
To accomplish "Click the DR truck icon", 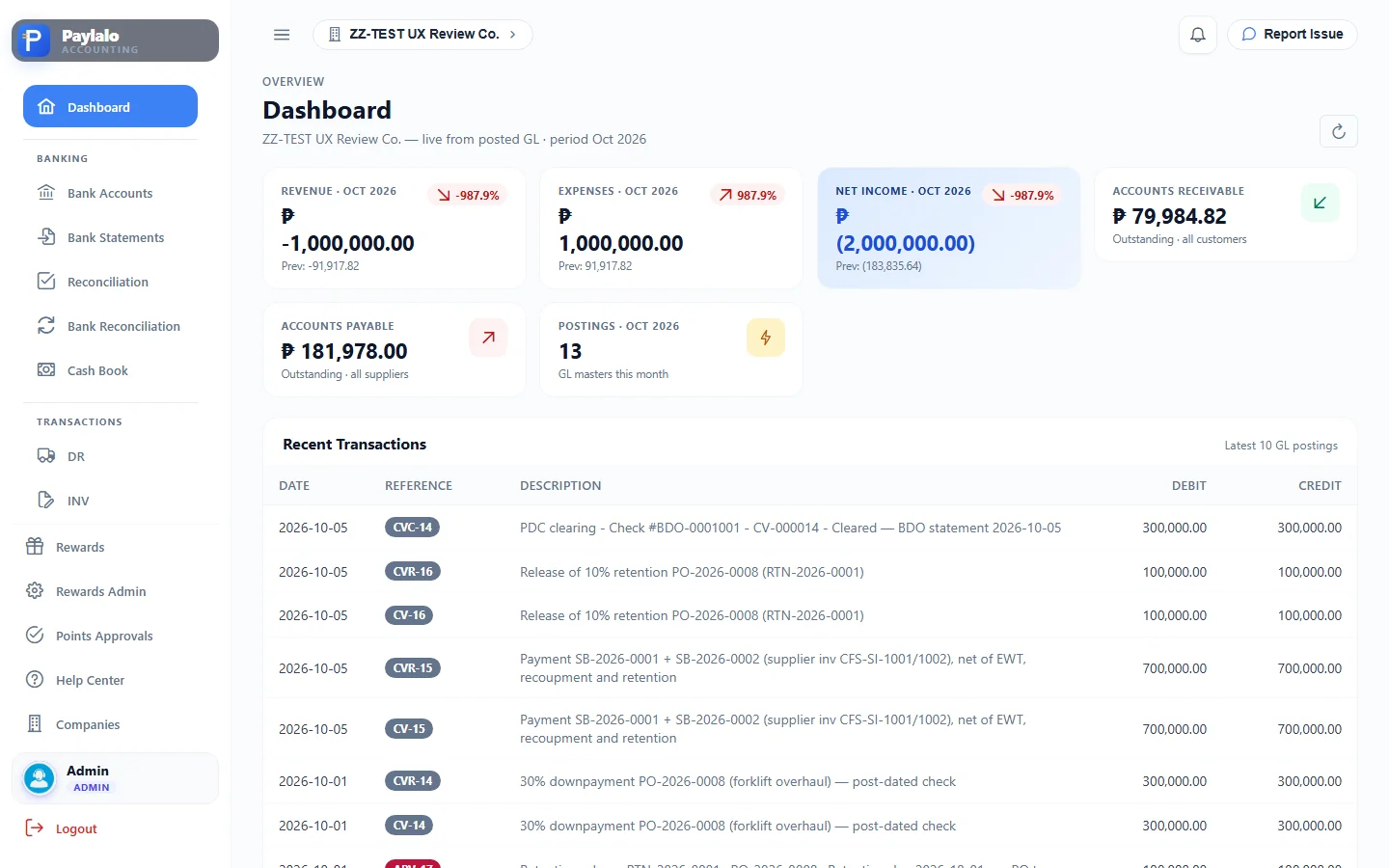I will click(x=46, y=456).
